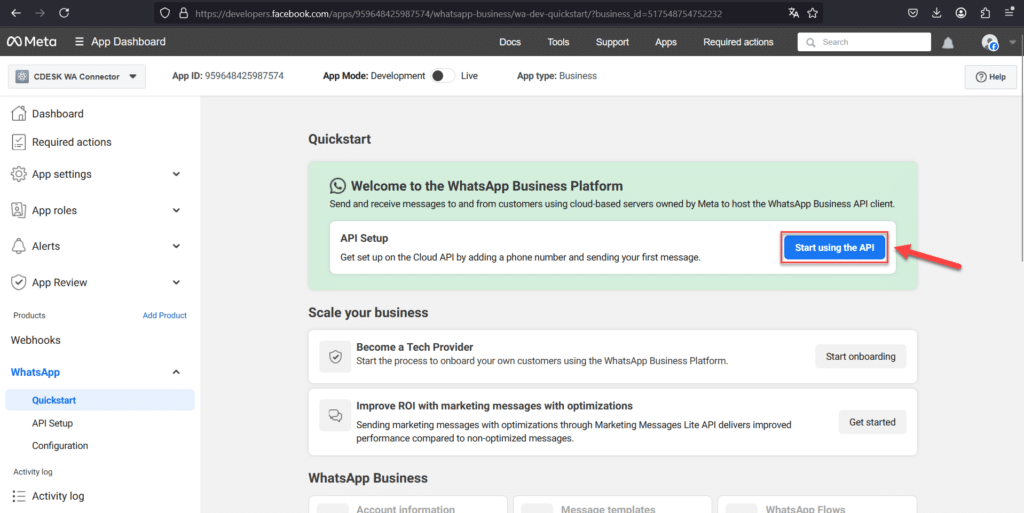
Task: Open Firefox downloads icon
Action: [937, 12]
